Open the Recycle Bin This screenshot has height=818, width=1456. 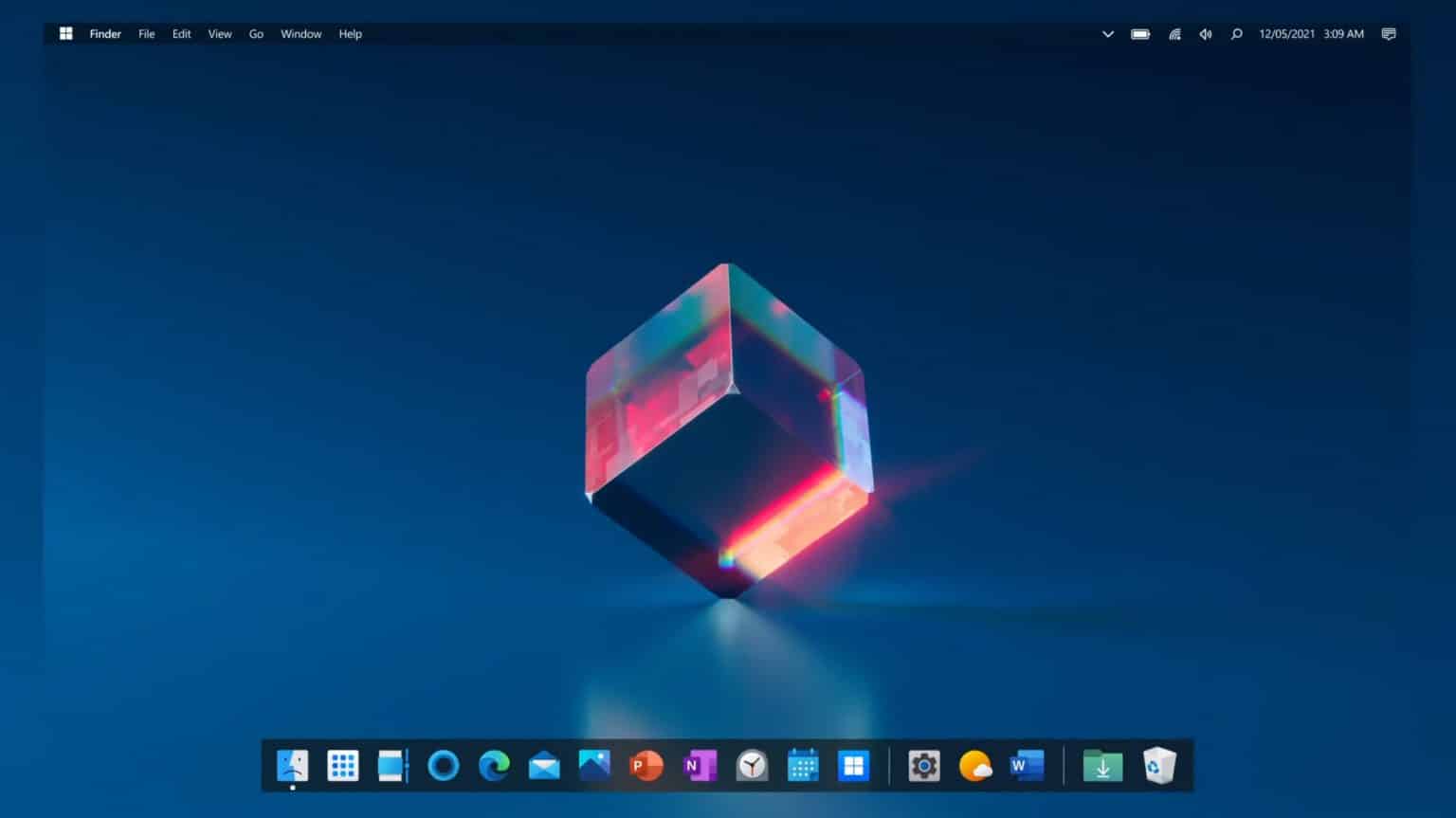(1159, 765)
